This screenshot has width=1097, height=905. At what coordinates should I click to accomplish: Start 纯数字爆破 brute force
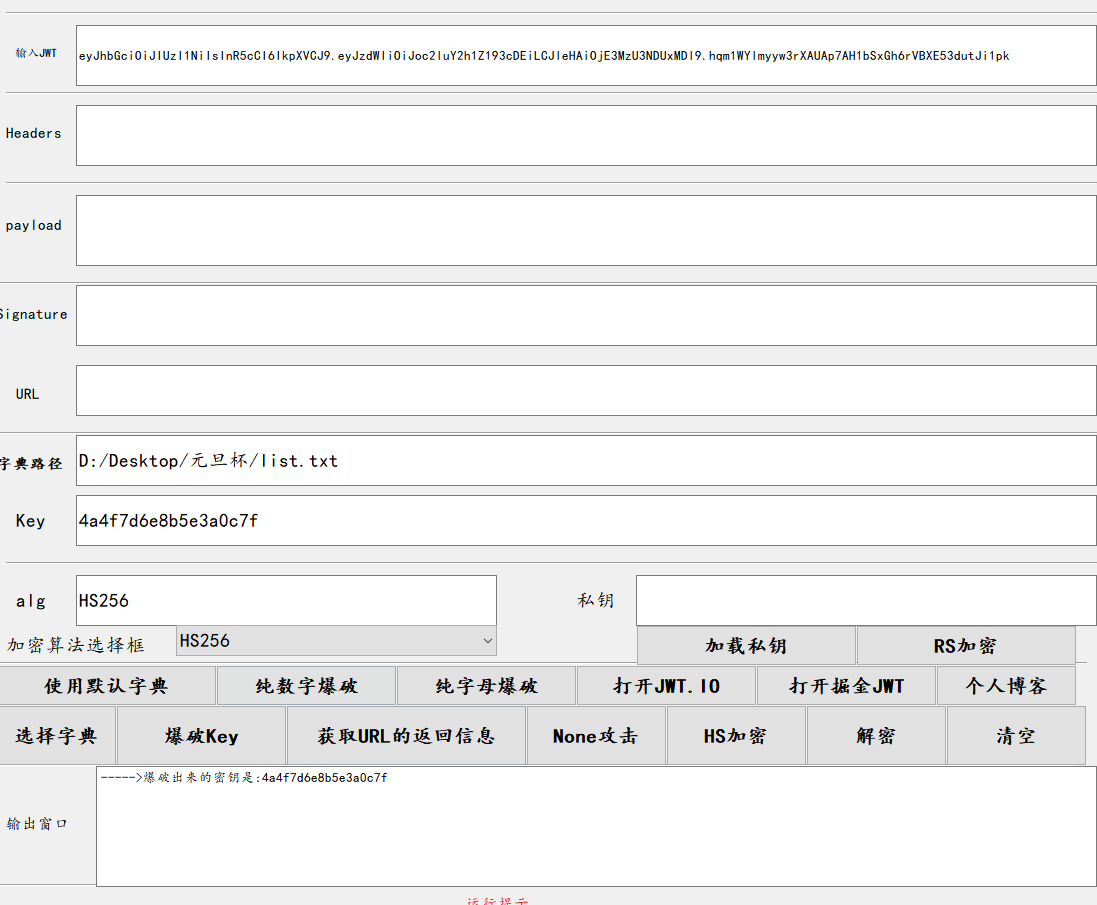pos(306,686)
